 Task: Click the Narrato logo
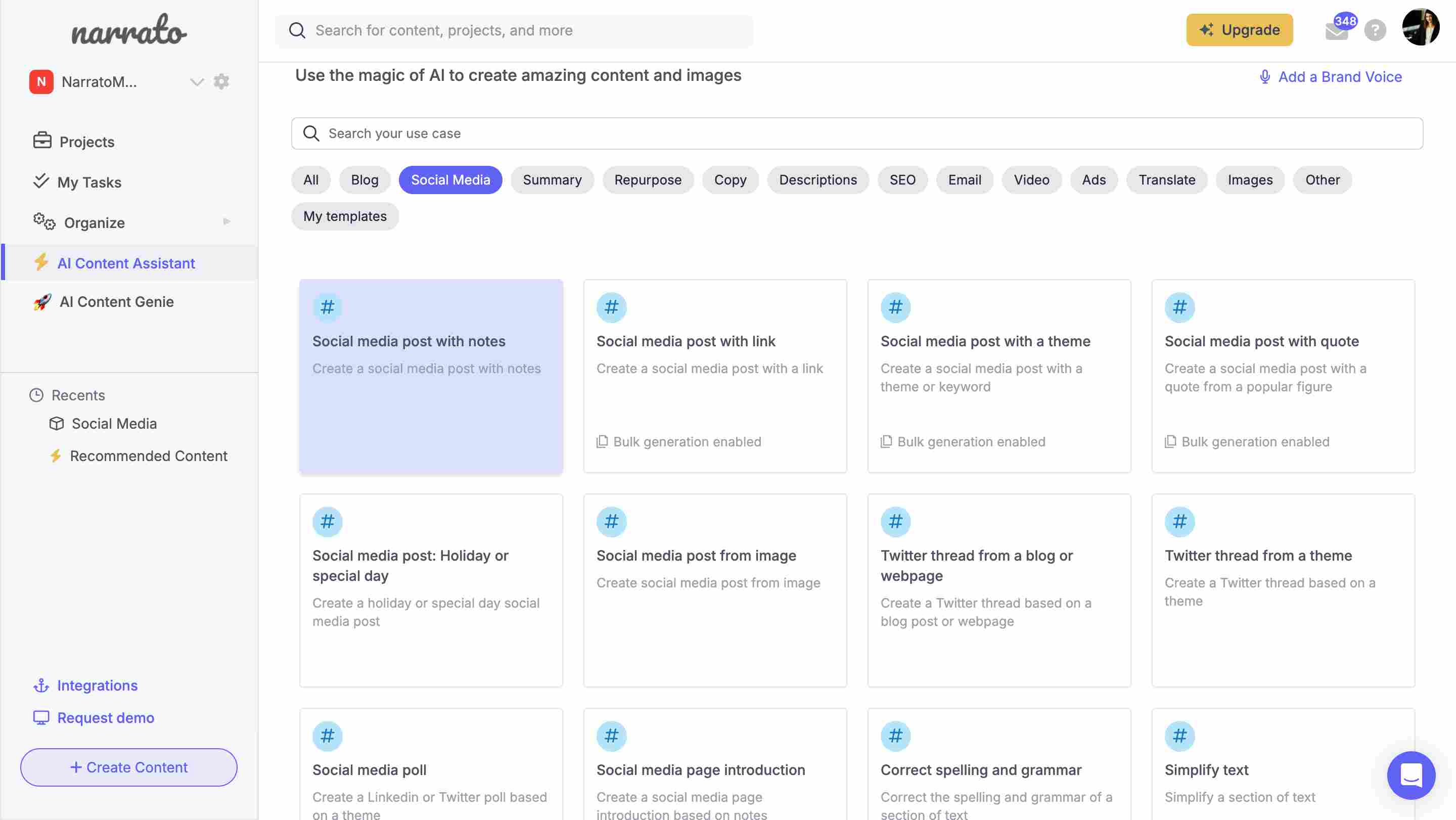click(x=129, y=30)
